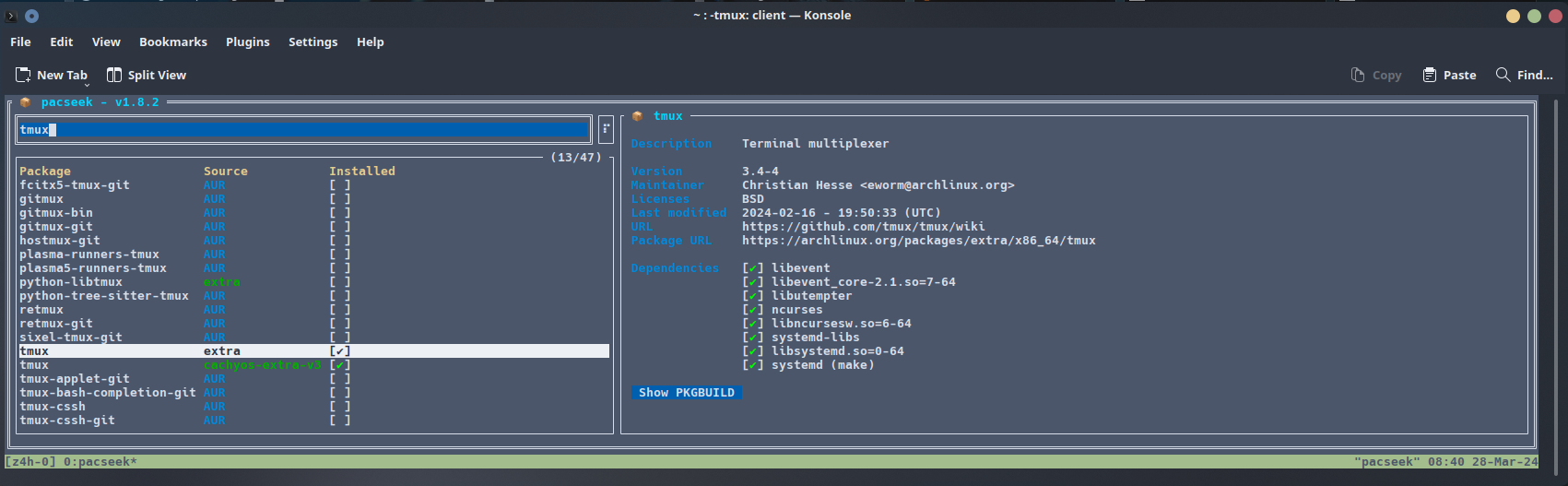Click the New Tab toolbar icon

tap(23, 75)
